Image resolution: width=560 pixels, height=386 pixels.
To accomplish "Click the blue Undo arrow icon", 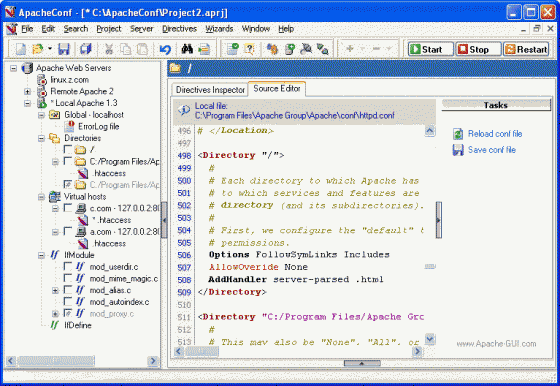I will pyautogui.click(x=165, y=49).
